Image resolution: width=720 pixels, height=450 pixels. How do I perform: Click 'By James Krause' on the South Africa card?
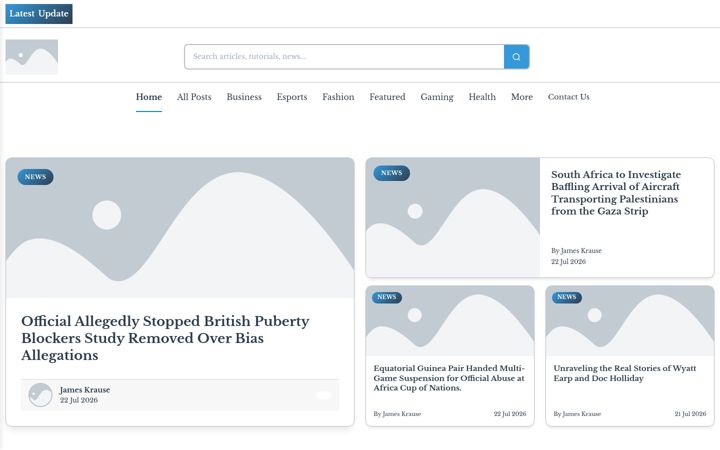(576, 251)
